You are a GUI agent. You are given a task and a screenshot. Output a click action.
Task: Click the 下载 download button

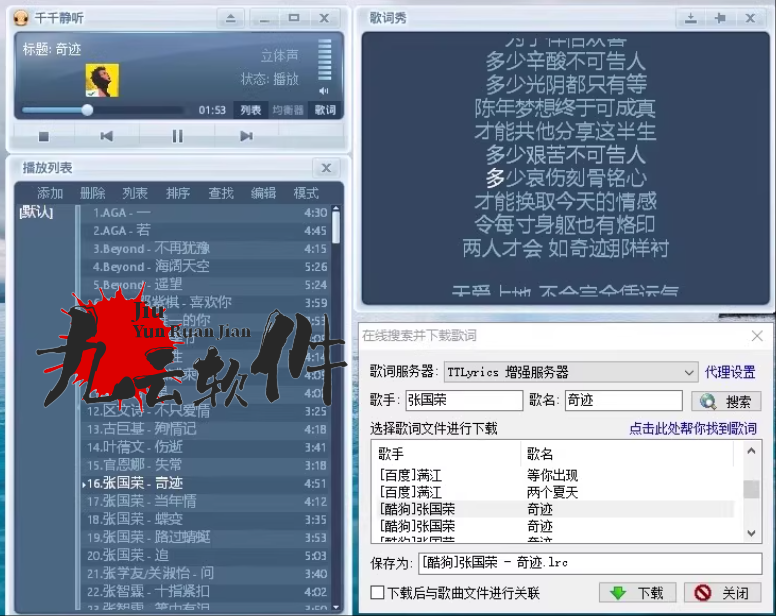[637, 593]
